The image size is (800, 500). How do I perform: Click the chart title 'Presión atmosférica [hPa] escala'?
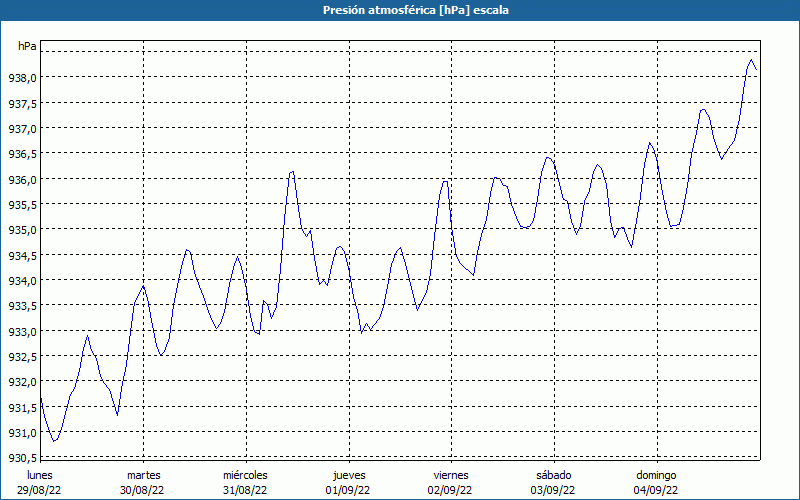(x=416, y=10)
